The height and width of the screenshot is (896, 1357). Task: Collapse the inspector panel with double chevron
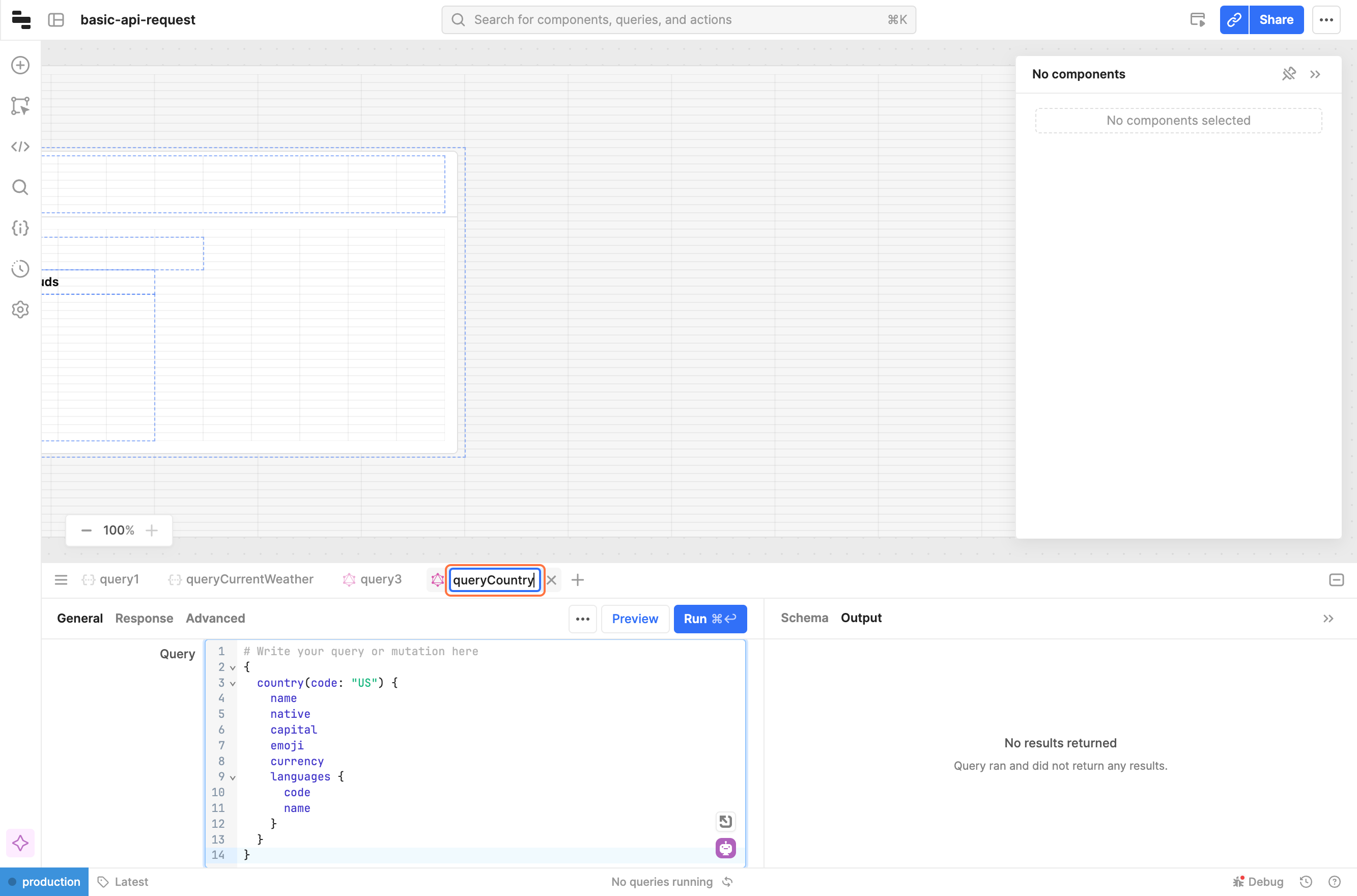click(1315, 74)
